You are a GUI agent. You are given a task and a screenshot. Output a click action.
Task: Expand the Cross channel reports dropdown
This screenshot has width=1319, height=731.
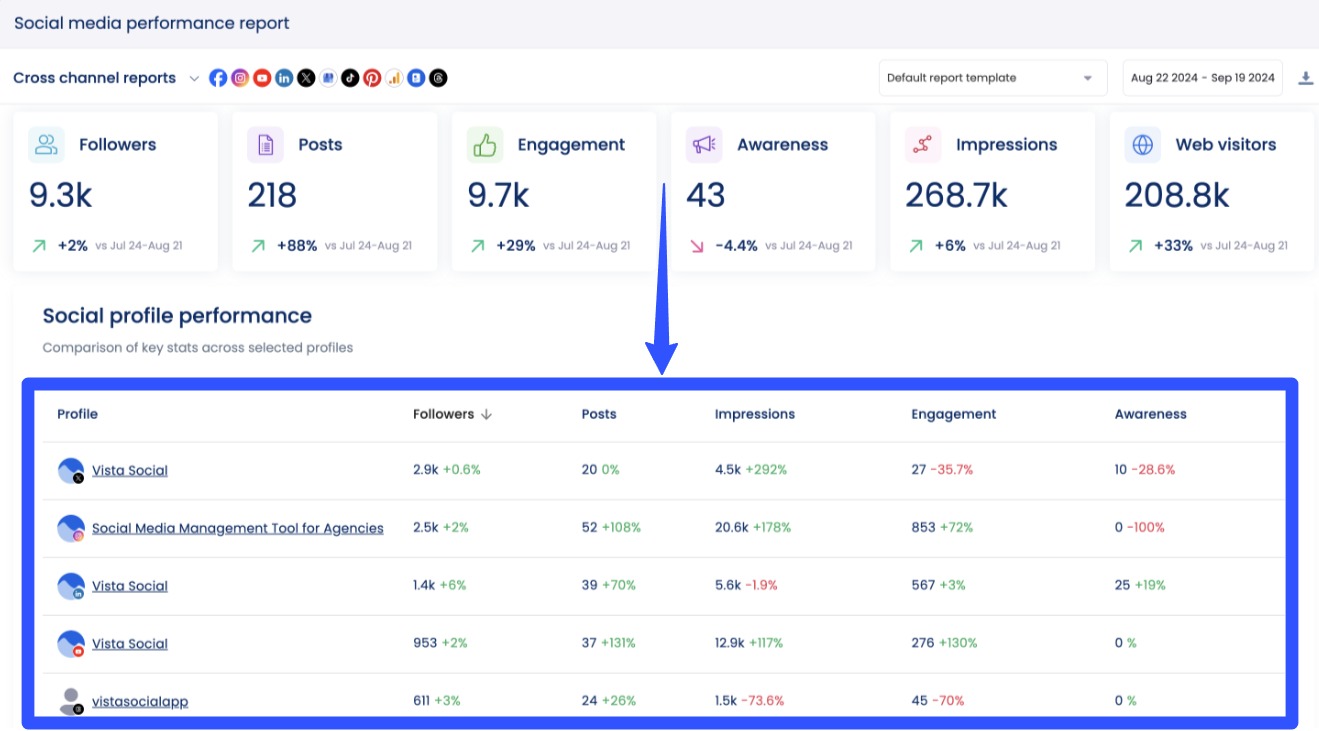pos(194,78)
